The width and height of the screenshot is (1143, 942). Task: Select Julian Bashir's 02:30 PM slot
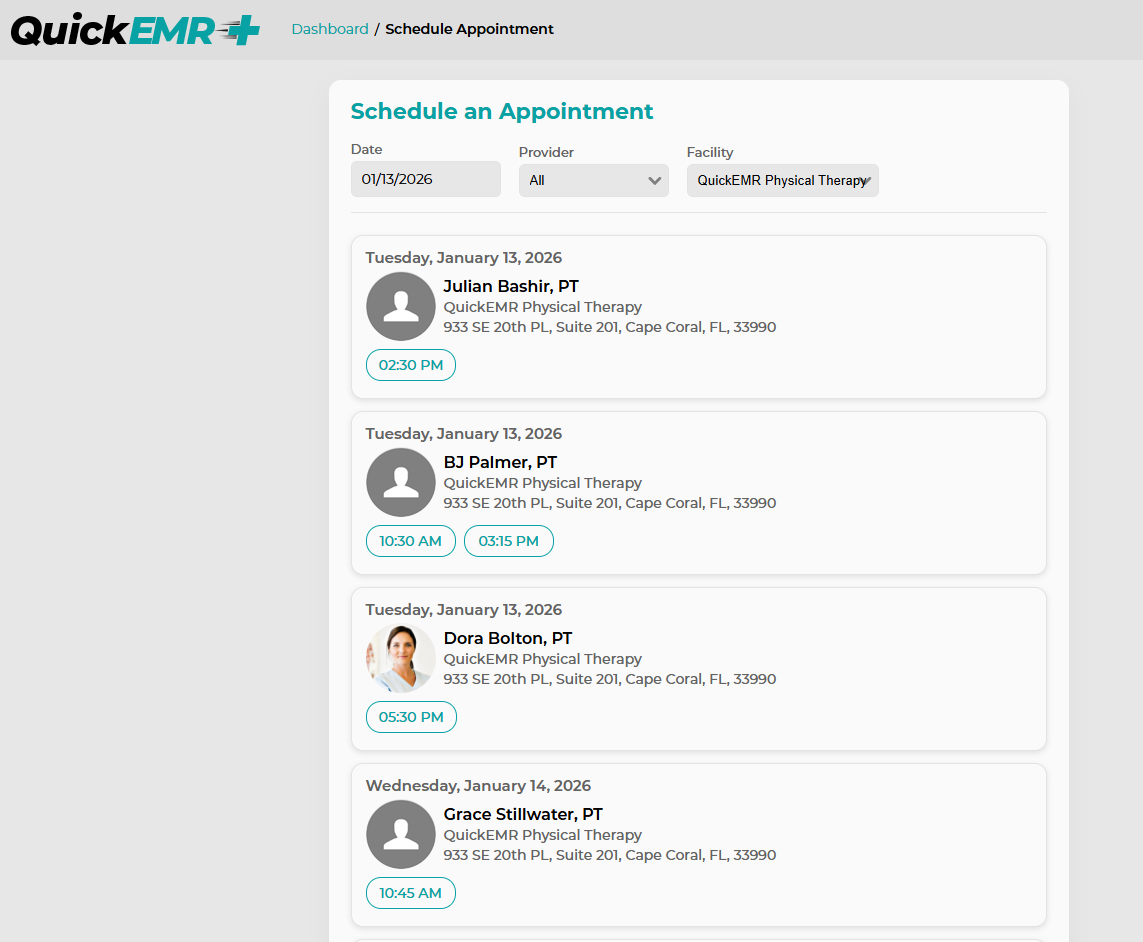tap(411, 365)
